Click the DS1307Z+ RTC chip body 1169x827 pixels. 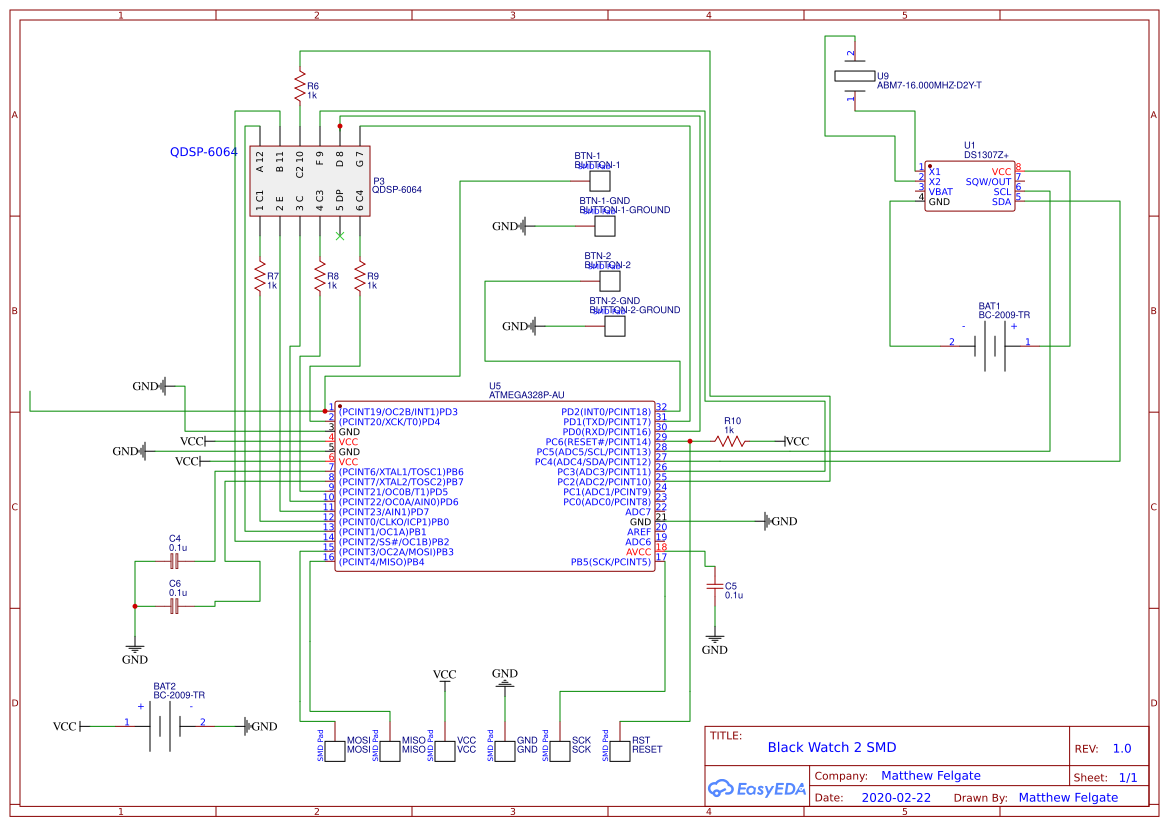click(968, 187)
